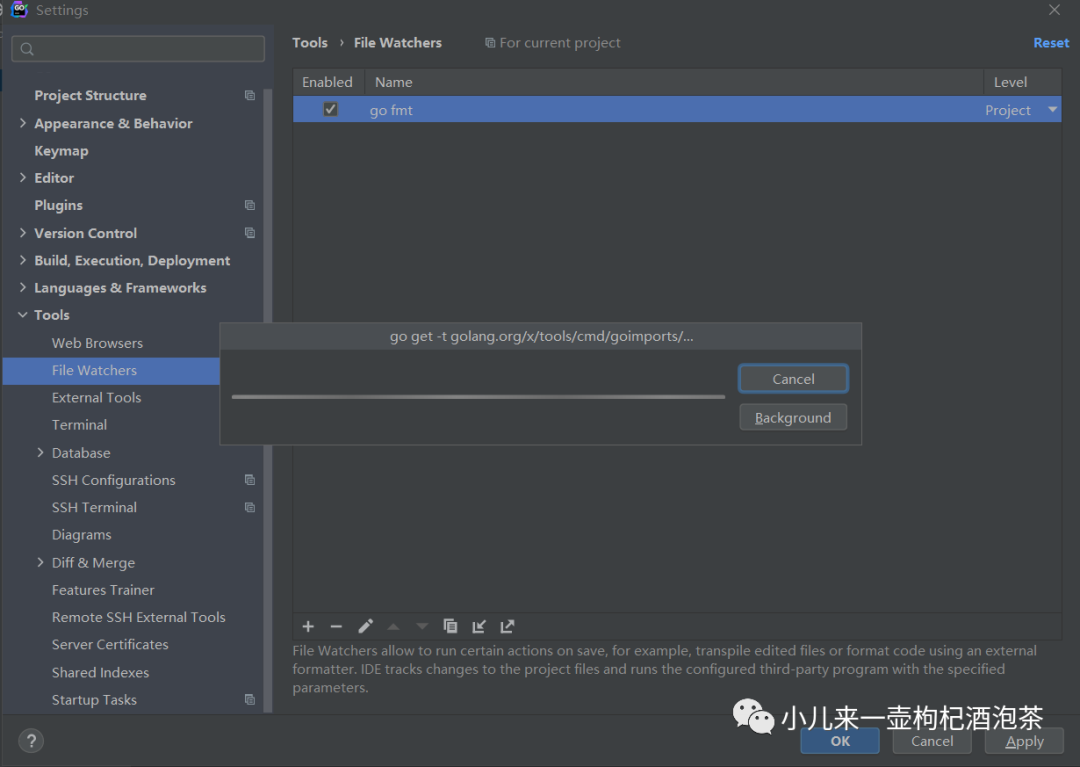Click the Move Down arrow icon
This screenshot has width=1080, height=767.
coord(422,626)
